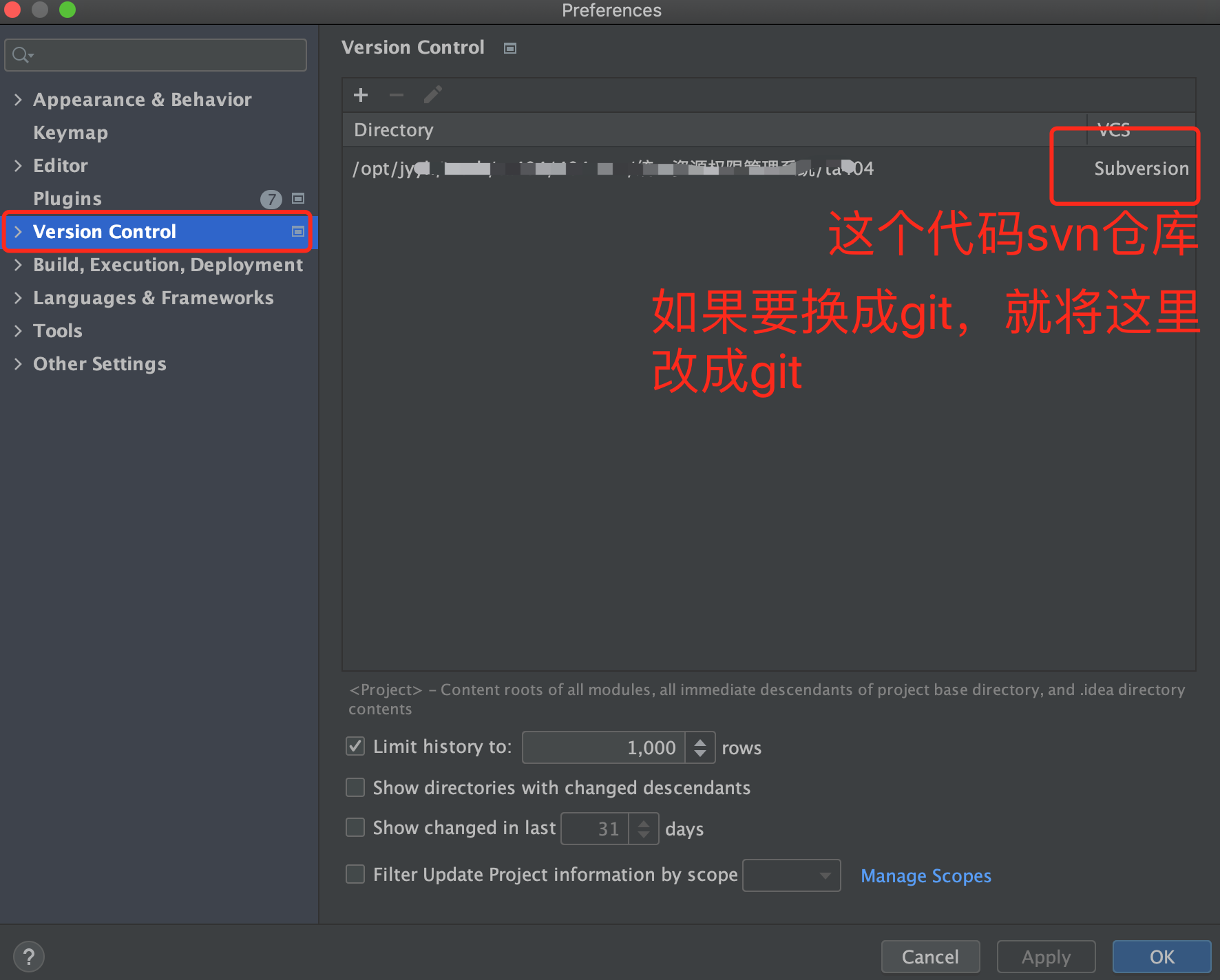Uncheck Limit history to 1,000 rows
The width and height of the screenshot is (1220, 980).
pyautogui.click(x=355, y=746)
